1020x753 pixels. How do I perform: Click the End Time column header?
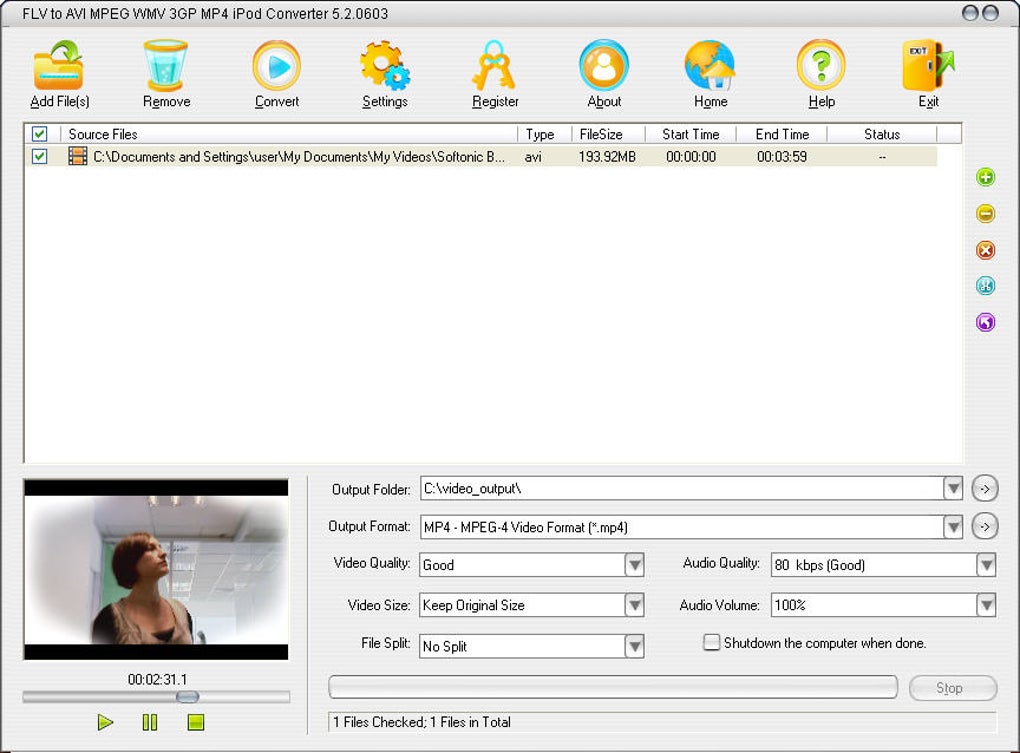point(781,134)
